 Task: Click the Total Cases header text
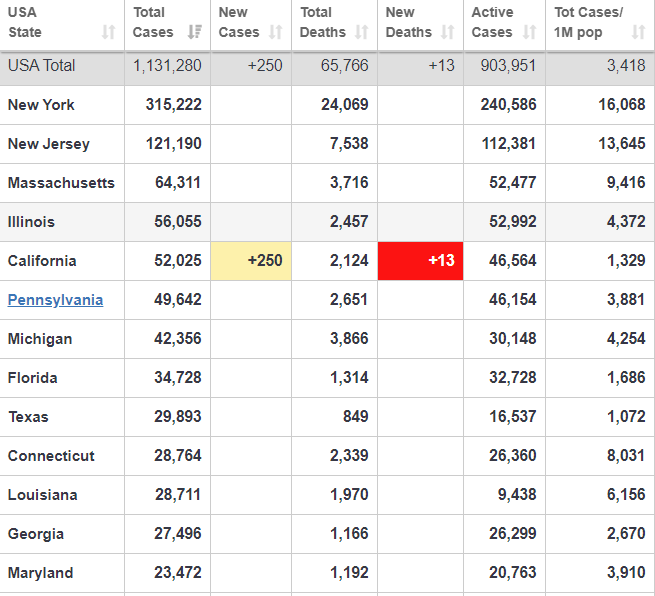[150, 22]
